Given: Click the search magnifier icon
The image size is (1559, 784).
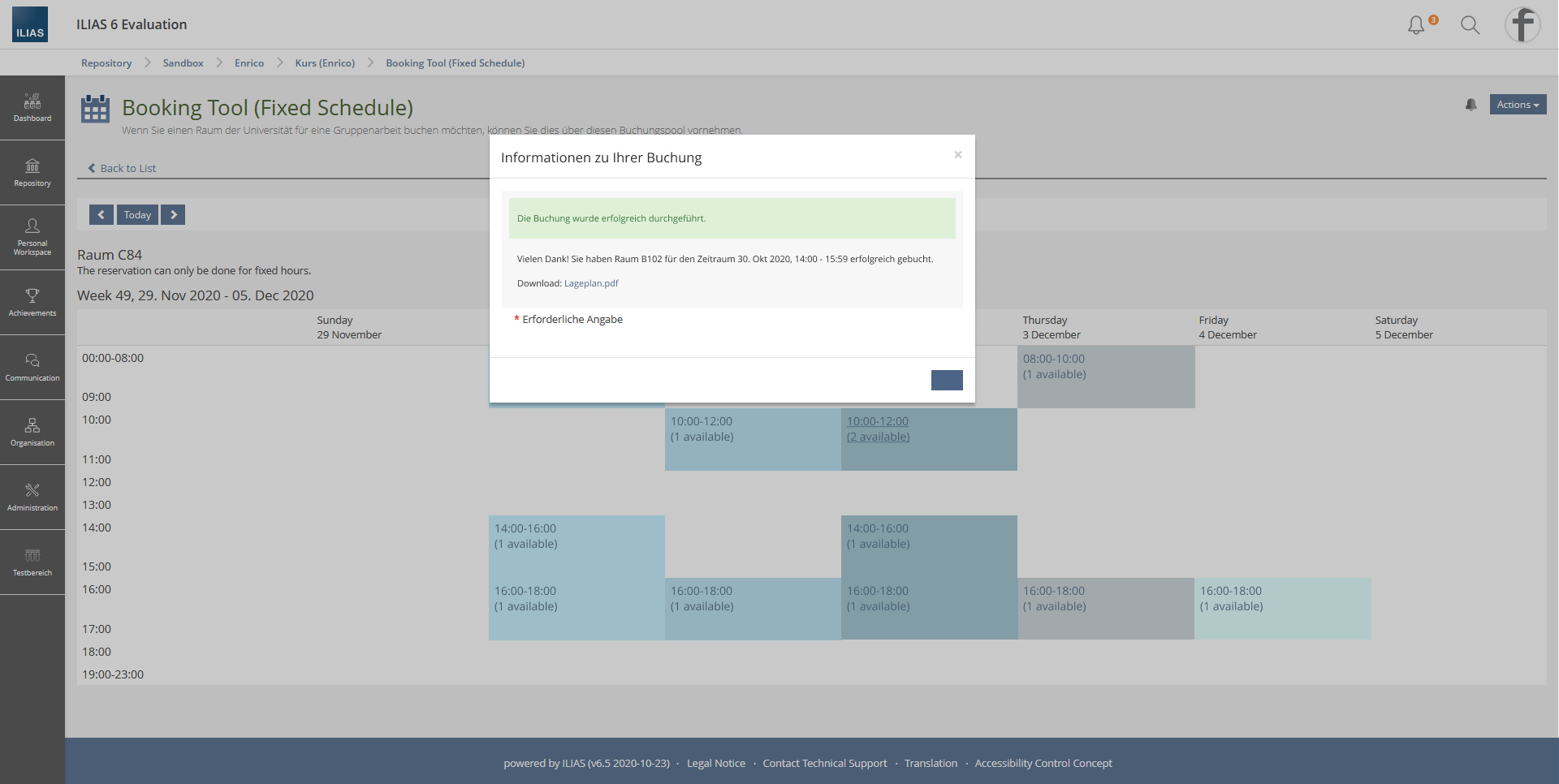Looking at the screenshot, I should click(x=1470, y=25).
